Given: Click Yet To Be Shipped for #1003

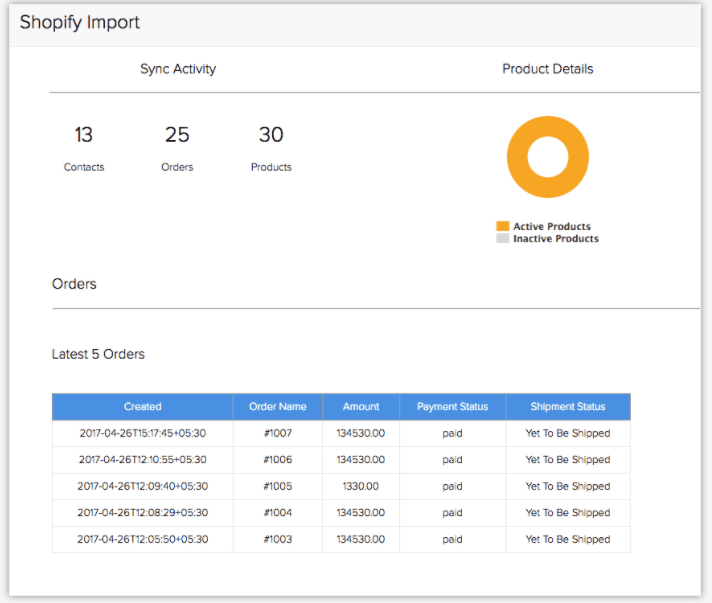Looking at the screenshot, I should pos(568,540).
